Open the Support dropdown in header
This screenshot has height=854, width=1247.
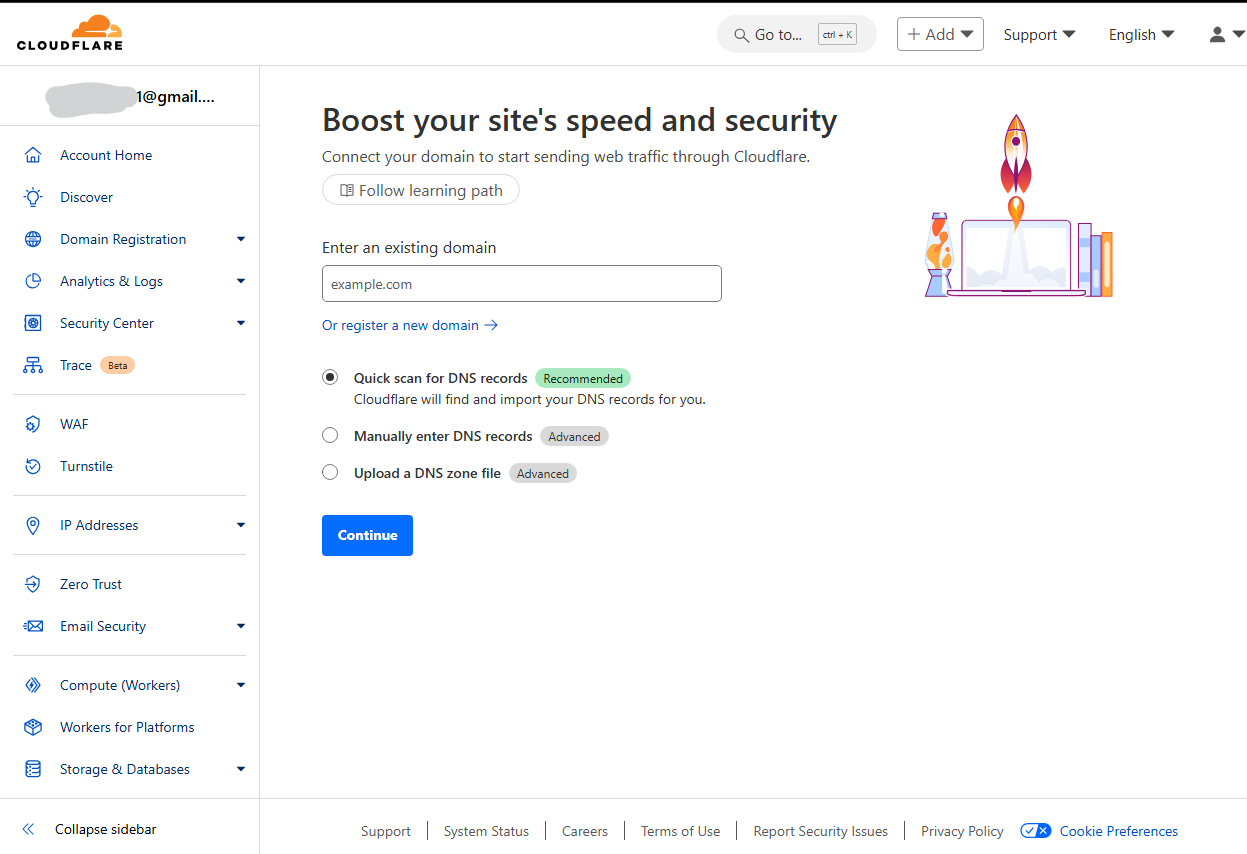1040,34
